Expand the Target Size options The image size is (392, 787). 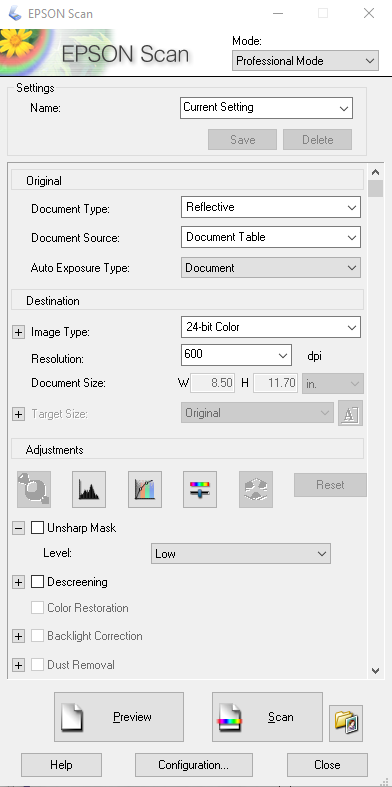[18, 414]
